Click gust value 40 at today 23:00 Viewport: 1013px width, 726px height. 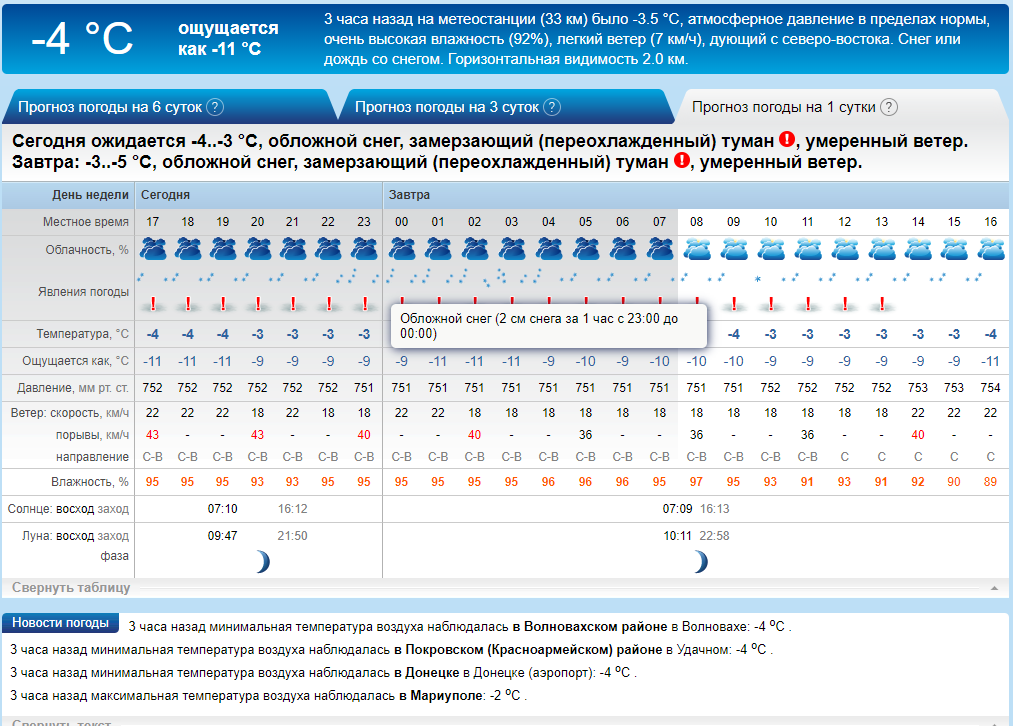coord(364,435)
